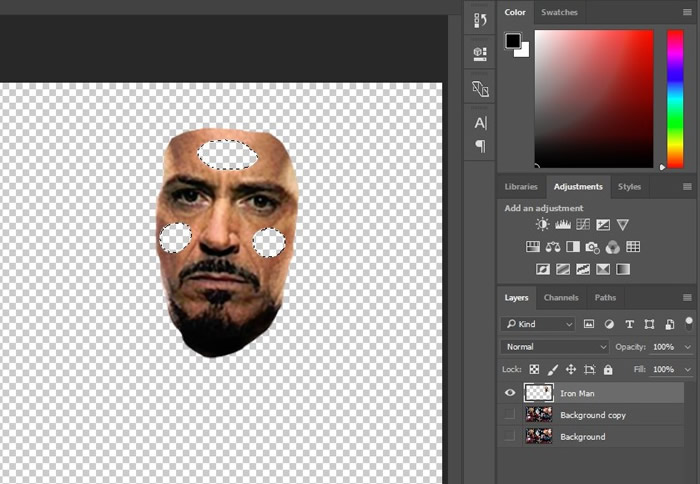This screenshot has width=700, height=484.
Task: Click the Fill 100% value field
Action: (663, 370)
